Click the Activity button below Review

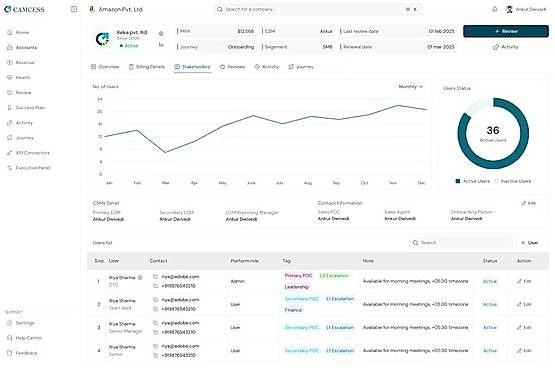point(506,47)
